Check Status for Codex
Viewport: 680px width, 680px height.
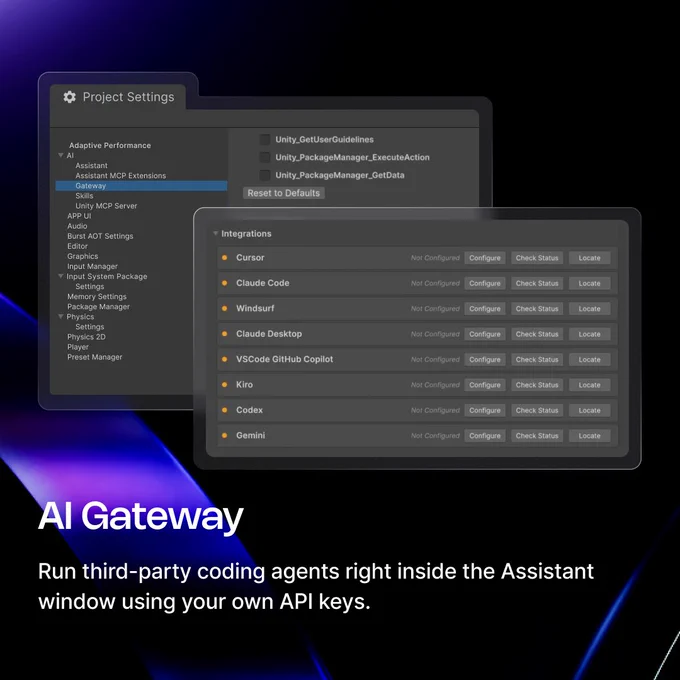537,410
